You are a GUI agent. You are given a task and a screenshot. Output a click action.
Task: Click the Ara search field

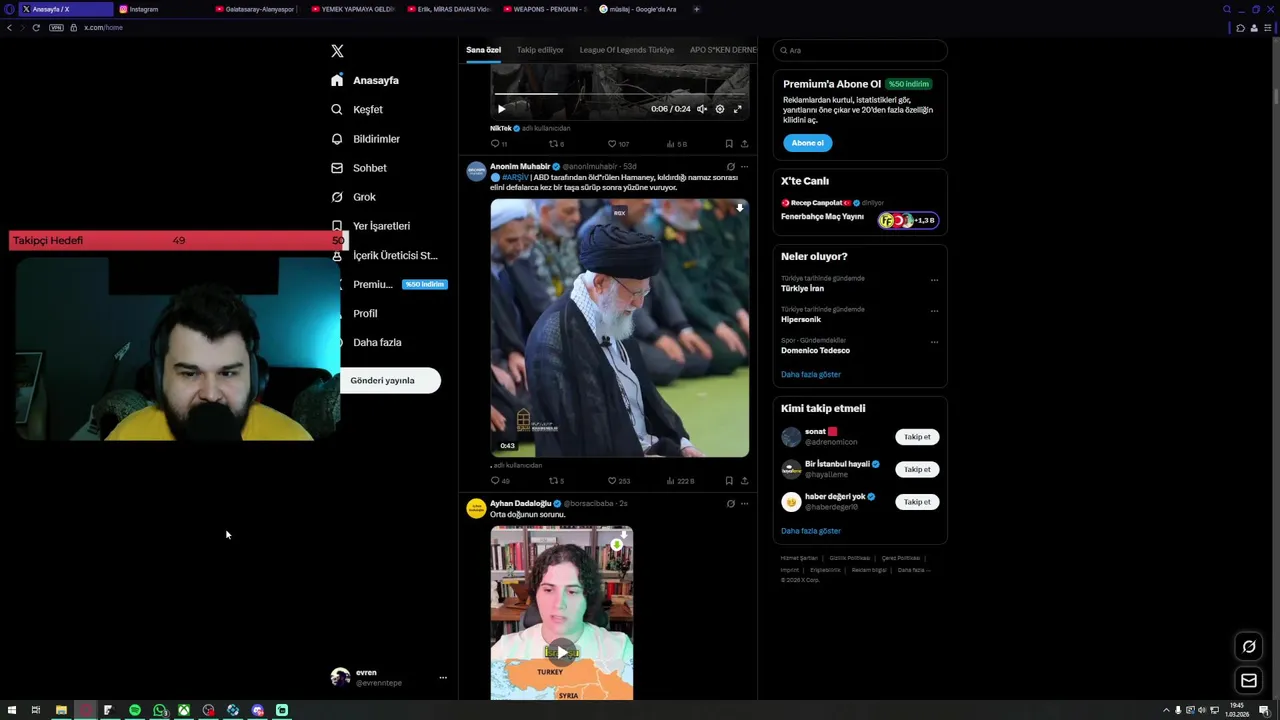point(860,50)
